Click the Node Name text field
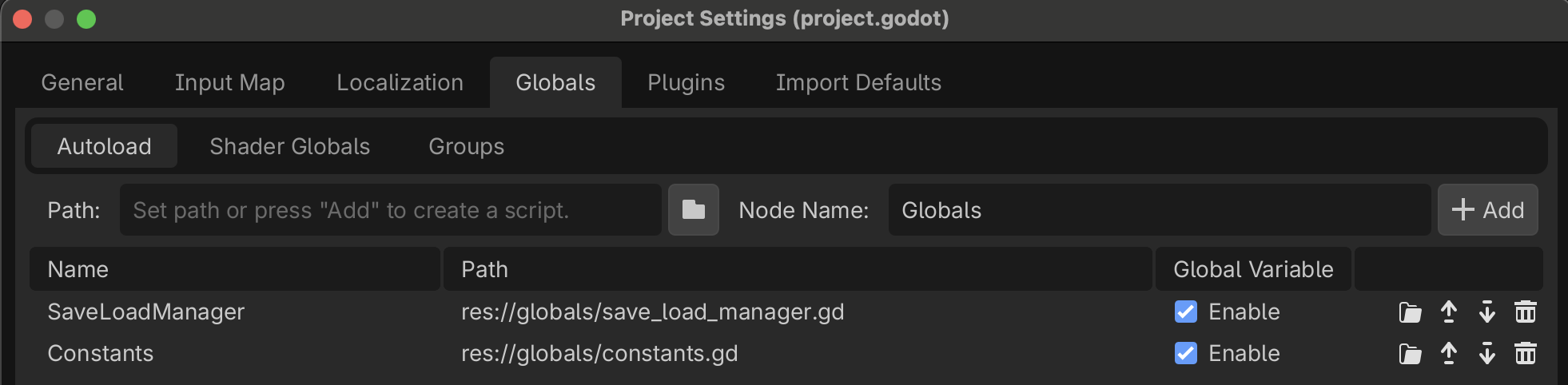Viewport: 1568px width, 385px height. (x=1159, y=210)
